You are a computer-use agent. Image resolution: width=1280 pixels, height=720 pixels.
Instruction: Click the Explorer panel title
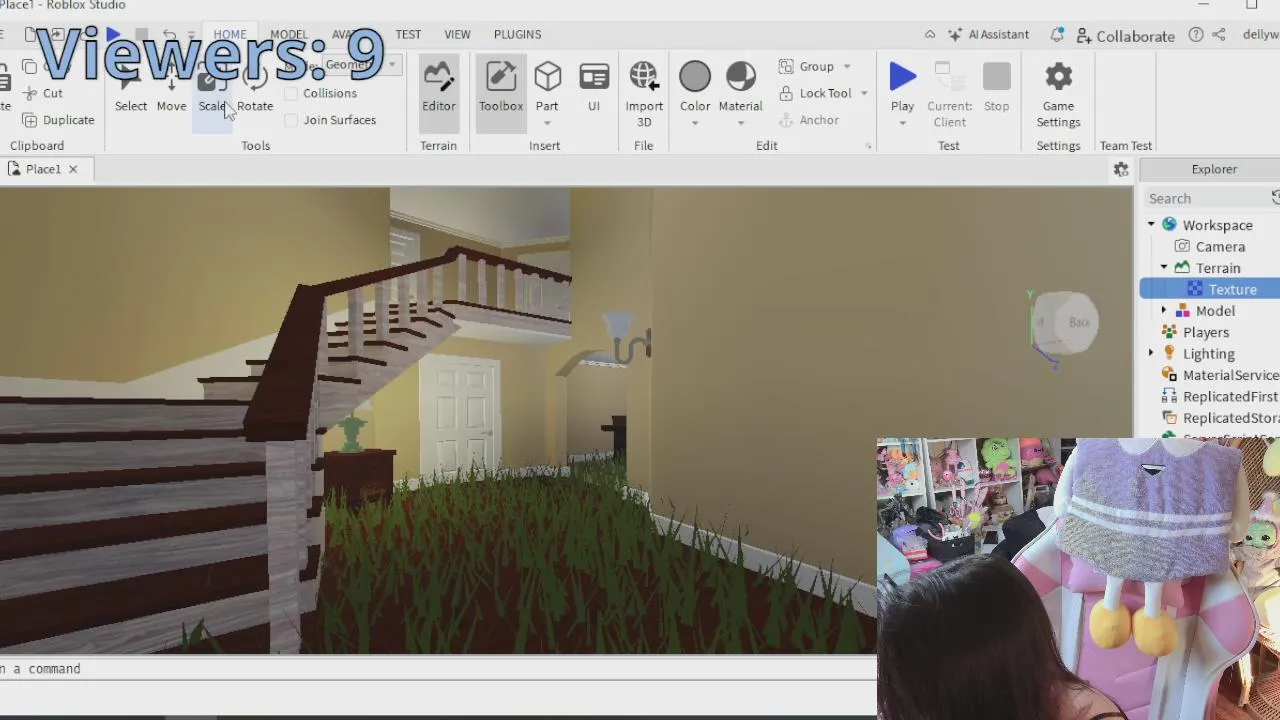click(1214, 169)
